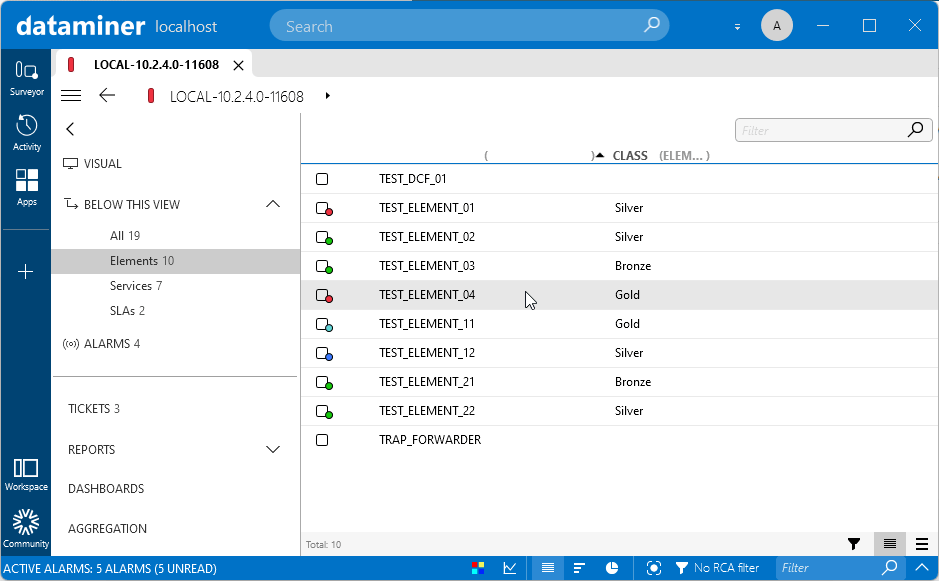Viewport: 939px width, 581px height.
Task: Collapse the side navigation with left chevron
Action: [70, 129]
